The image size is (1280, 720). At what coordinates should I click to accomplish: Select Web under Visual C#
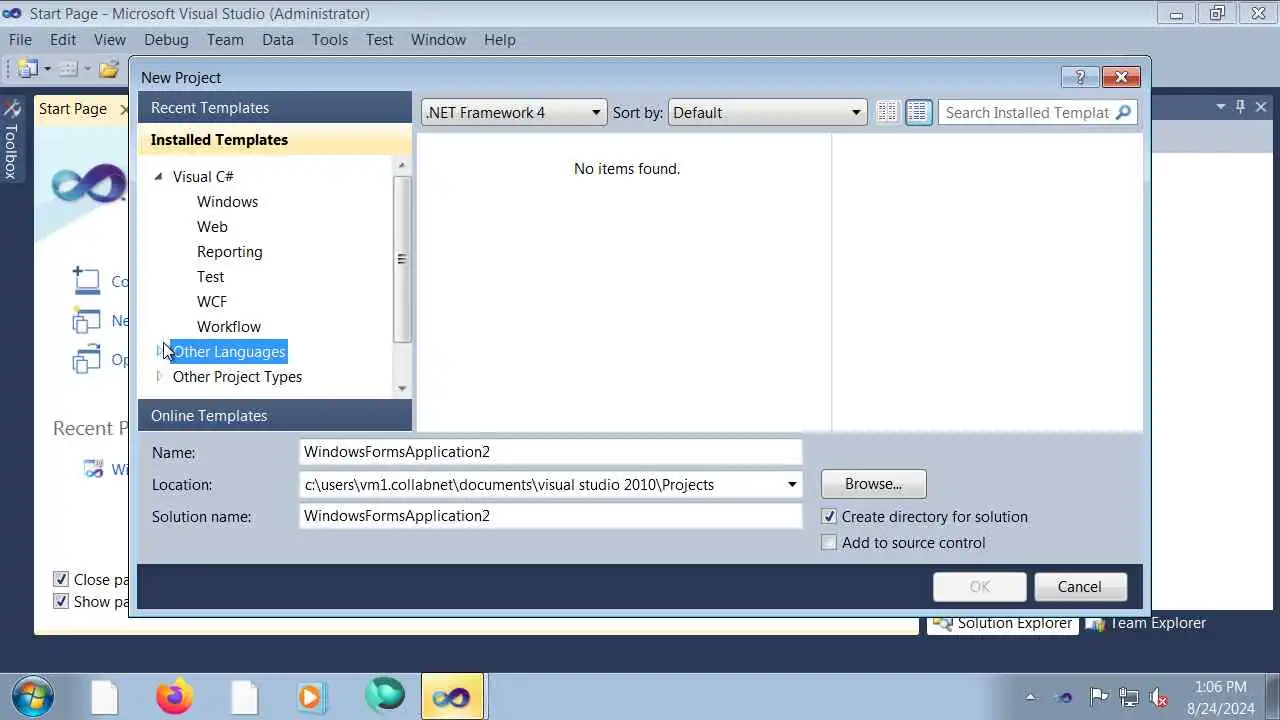pyautogui.click(x=212, y=226)
